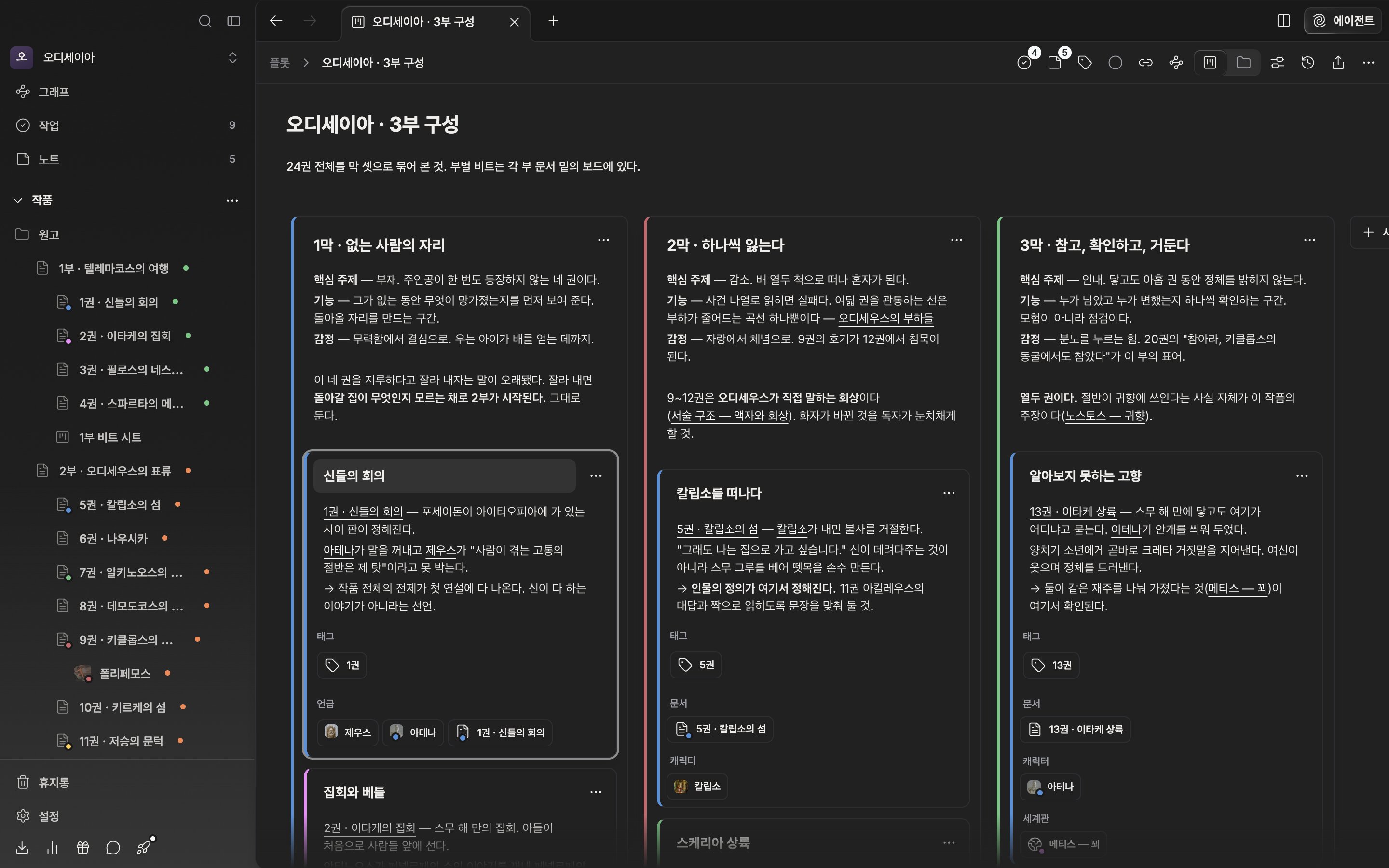Screen dimensions: 1389x868
Task: Open 그래프 in the sidebar
Action: [127, 92]
